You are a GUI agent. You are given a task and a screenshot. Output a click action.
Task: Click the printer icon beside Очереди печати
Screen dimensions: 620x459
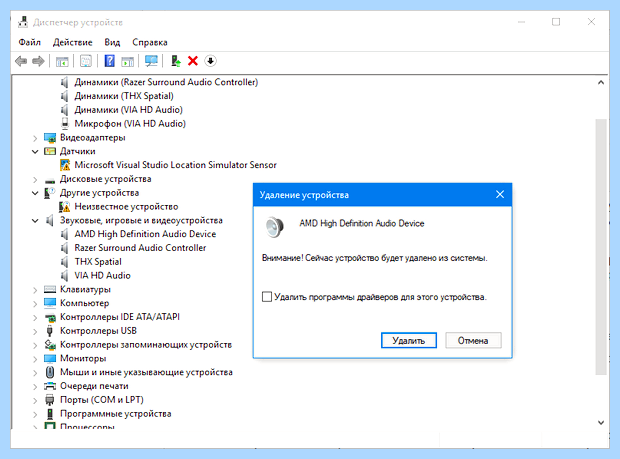click(x=50, y=386)
